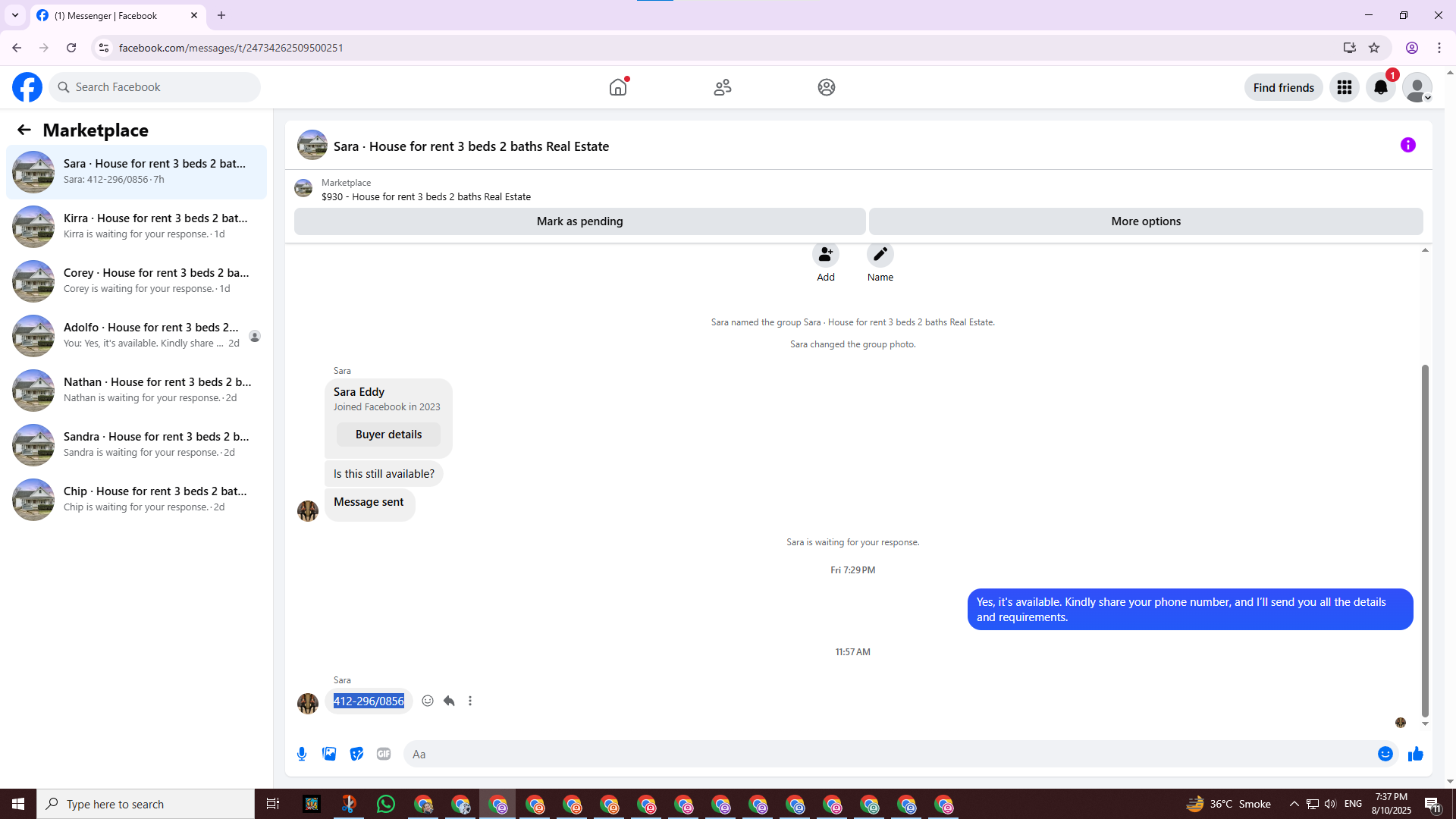Screen dimensions: 1456x819
Task: Click Mark as pending button
Action: coord(579,221)
